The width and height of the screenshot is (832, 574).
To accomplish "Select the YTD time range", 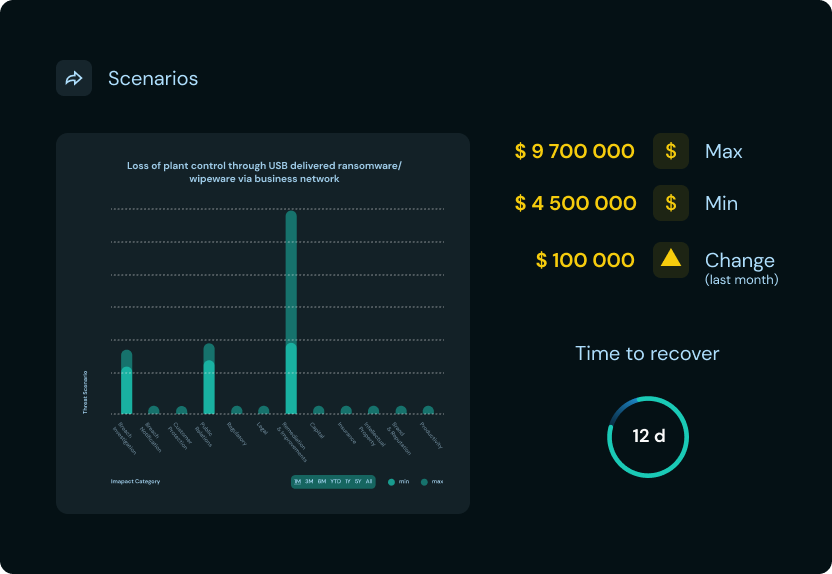I will coord(335,482).
